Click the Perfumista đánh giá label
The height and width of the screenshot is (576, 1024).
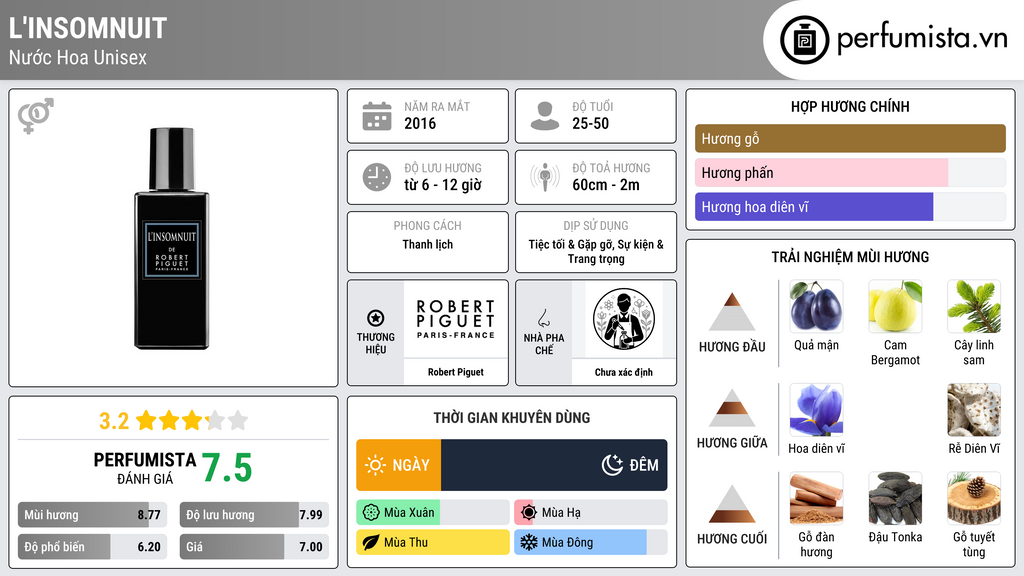pyautogui.click(x=144, y=468)
